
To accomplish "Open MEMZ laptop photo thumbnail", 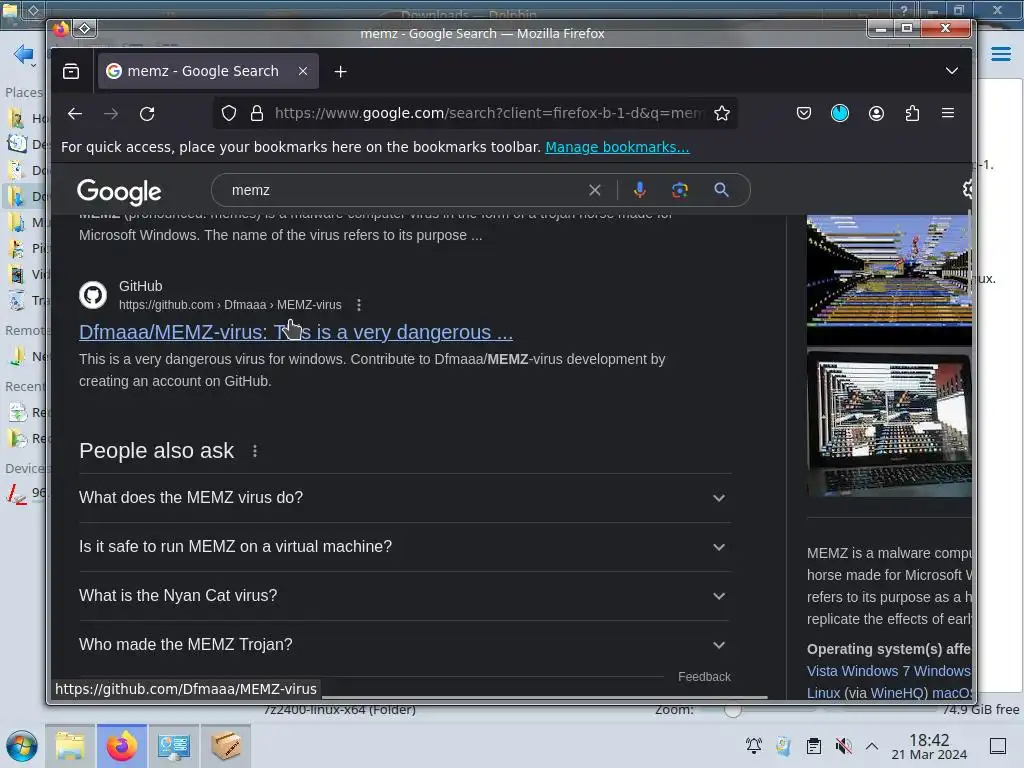I will click(x=889, y=424).
